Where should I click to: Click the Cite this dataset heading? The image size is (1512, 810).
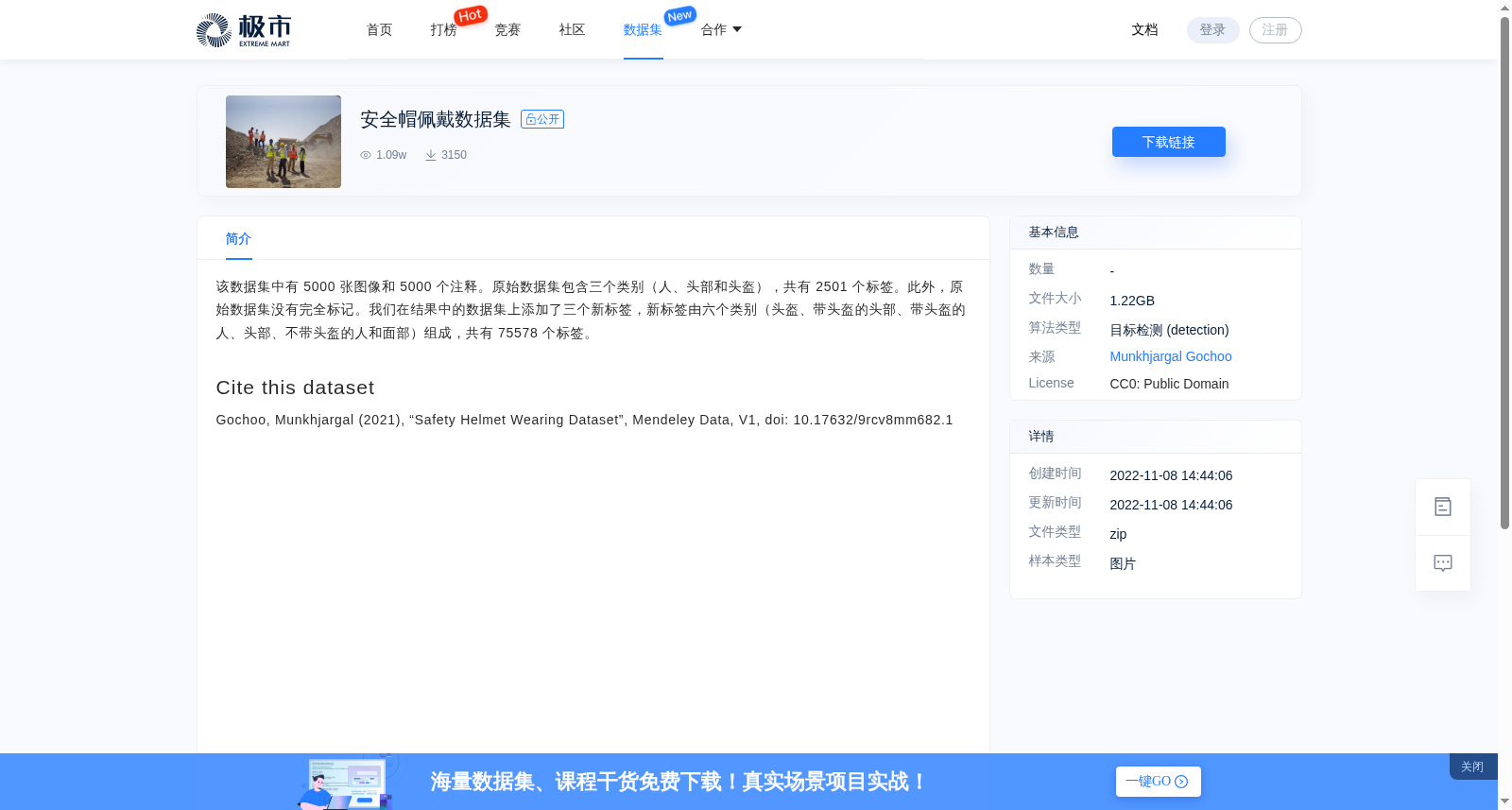295,388
